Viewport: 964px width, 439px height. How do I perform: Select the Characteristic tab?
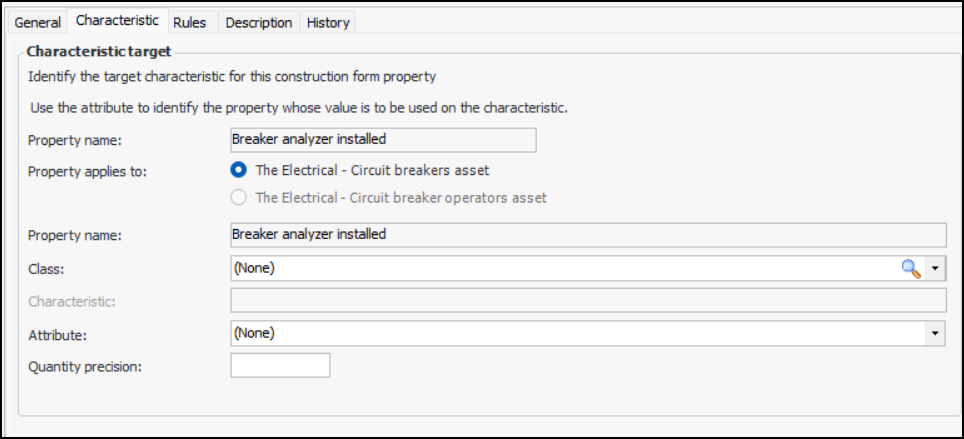[x=117, y=21]
